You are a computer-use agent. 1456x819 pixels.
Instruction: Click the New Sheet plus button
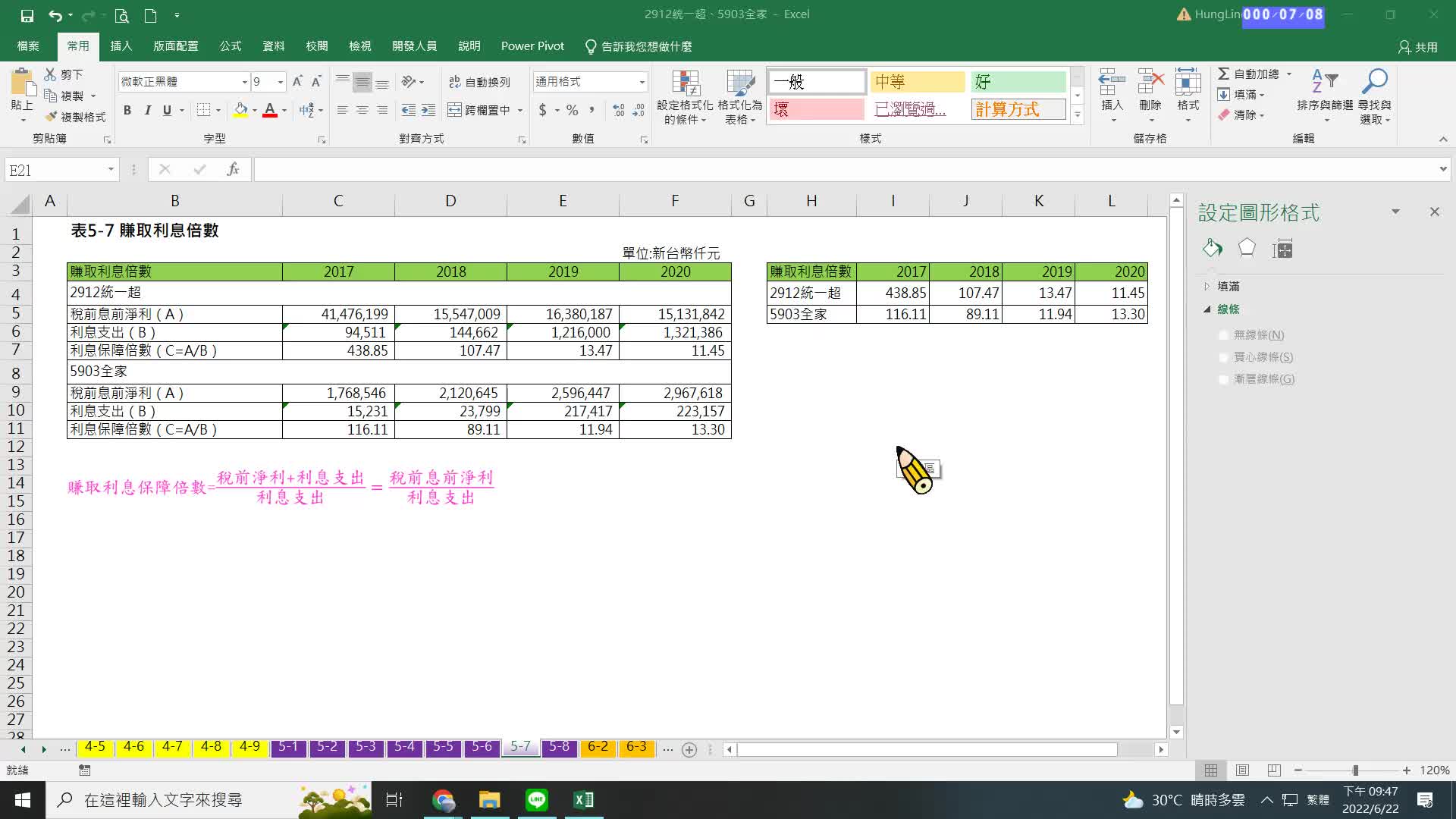689,749
